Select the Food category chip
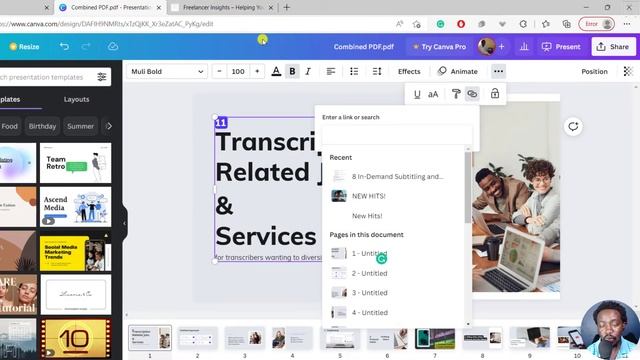 [10, 126]
